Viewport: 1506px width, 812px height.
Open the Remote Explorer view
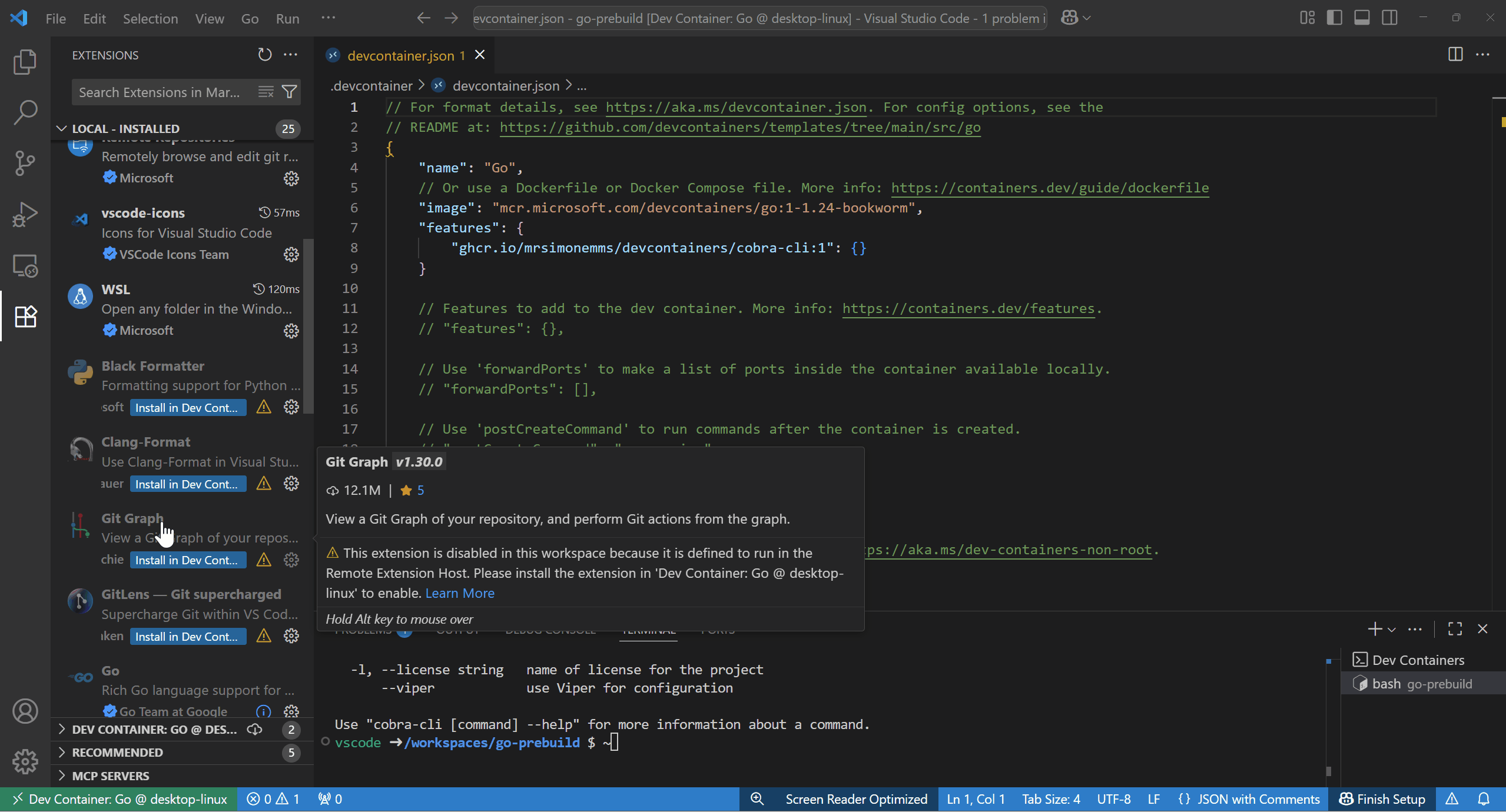pyautogui.click(x=25, y=265)
